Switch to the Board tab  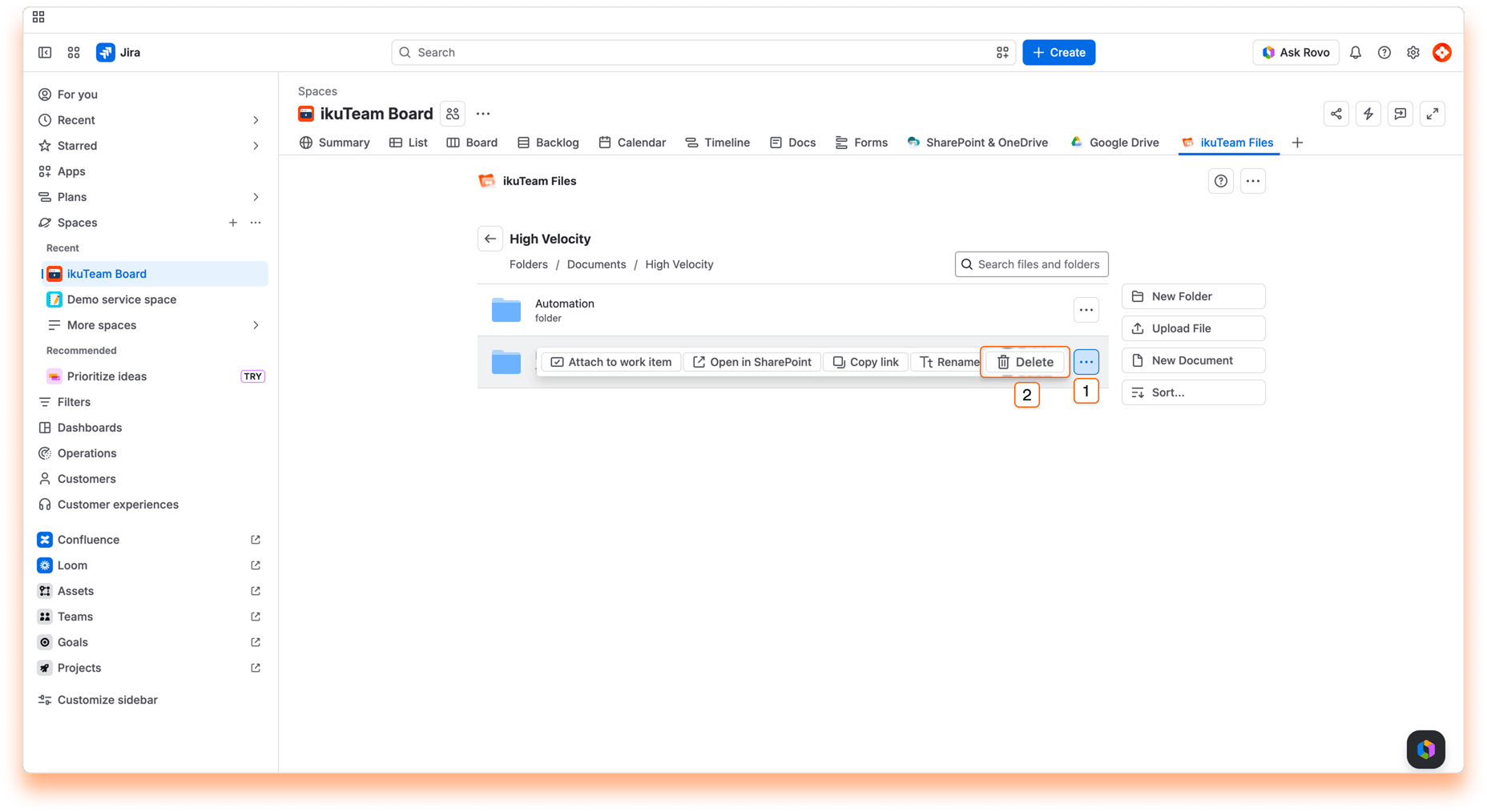coord(472,143)
